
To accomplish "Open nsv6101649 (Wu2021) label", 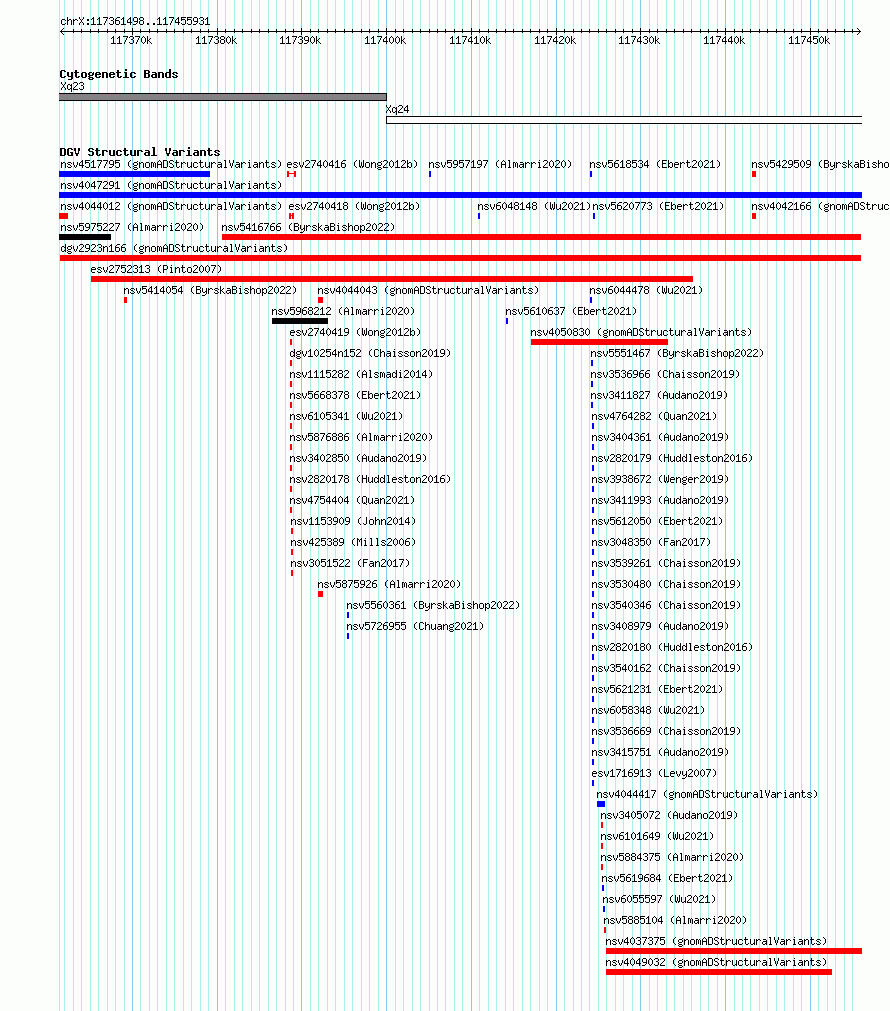I will click(657, 836).
